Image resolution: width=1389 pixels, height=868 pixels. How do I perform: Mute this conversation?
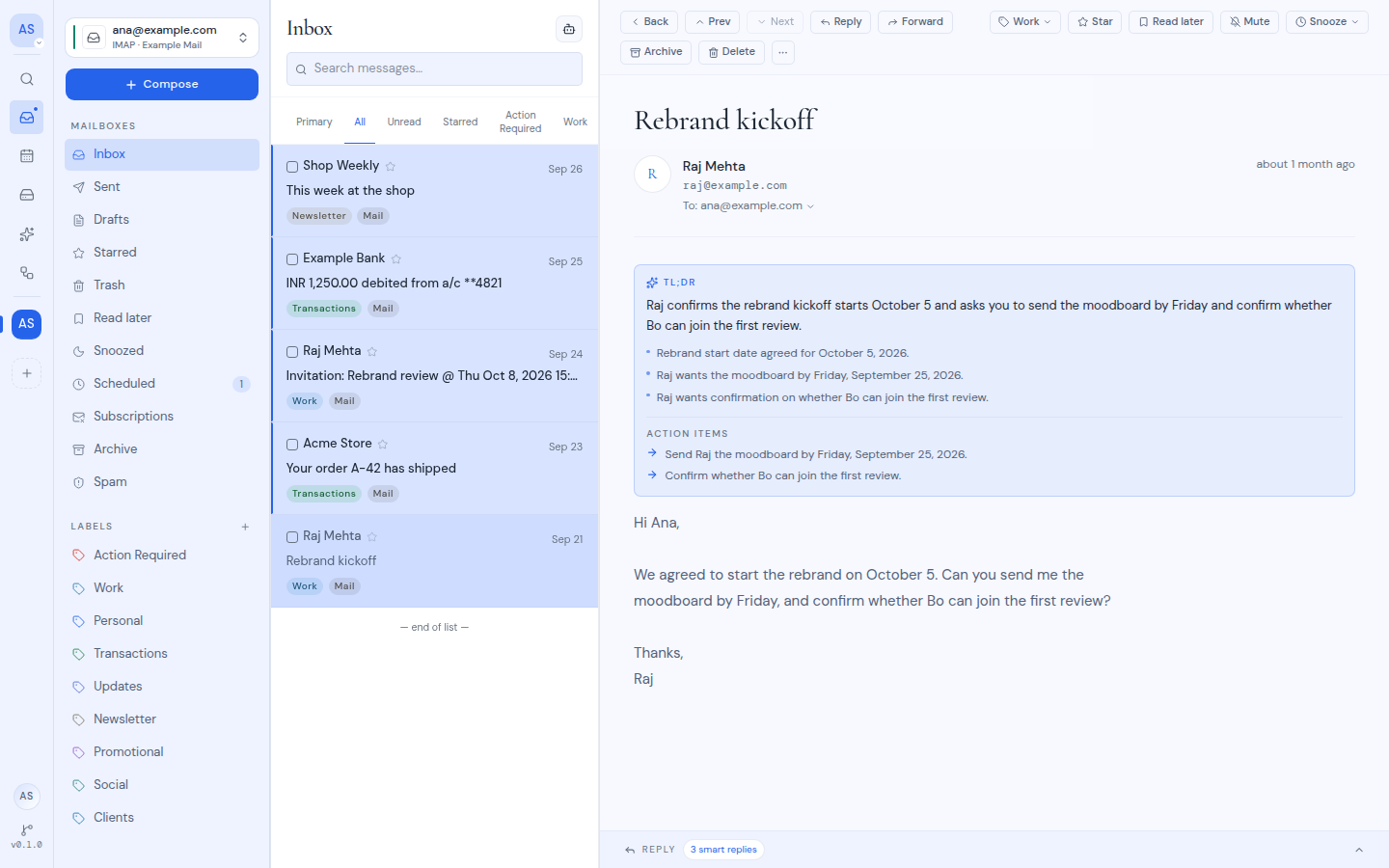(1249, 22)
